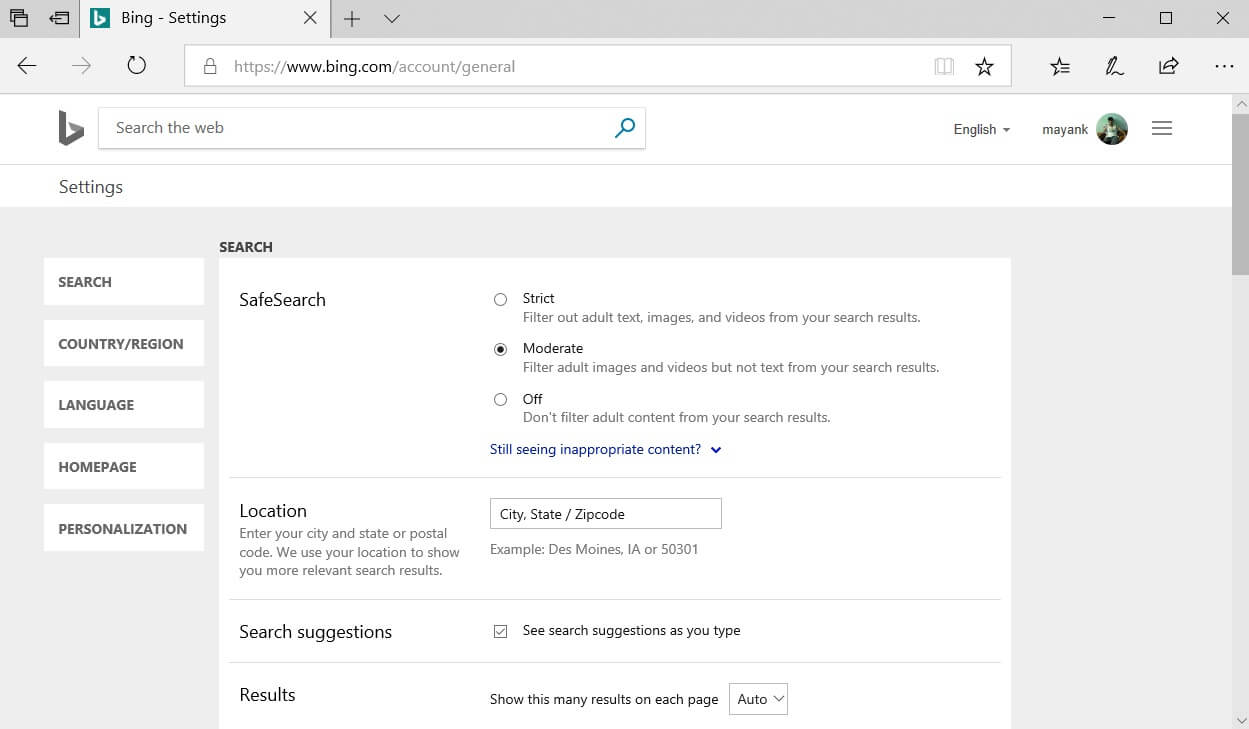Minimize the Edge window
The image size is (1249, 729).
1109,18
